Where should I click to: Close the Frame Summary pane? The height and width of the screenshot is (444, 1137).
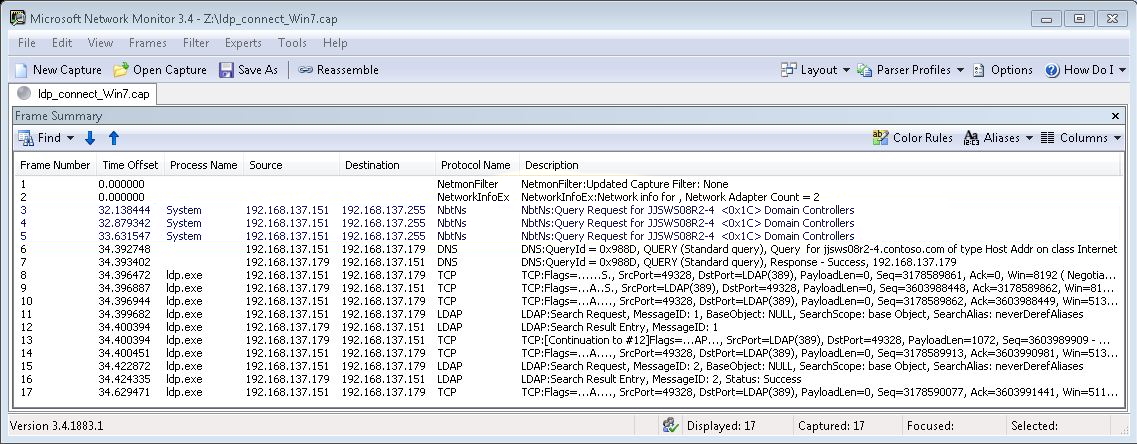point(1115,116)
